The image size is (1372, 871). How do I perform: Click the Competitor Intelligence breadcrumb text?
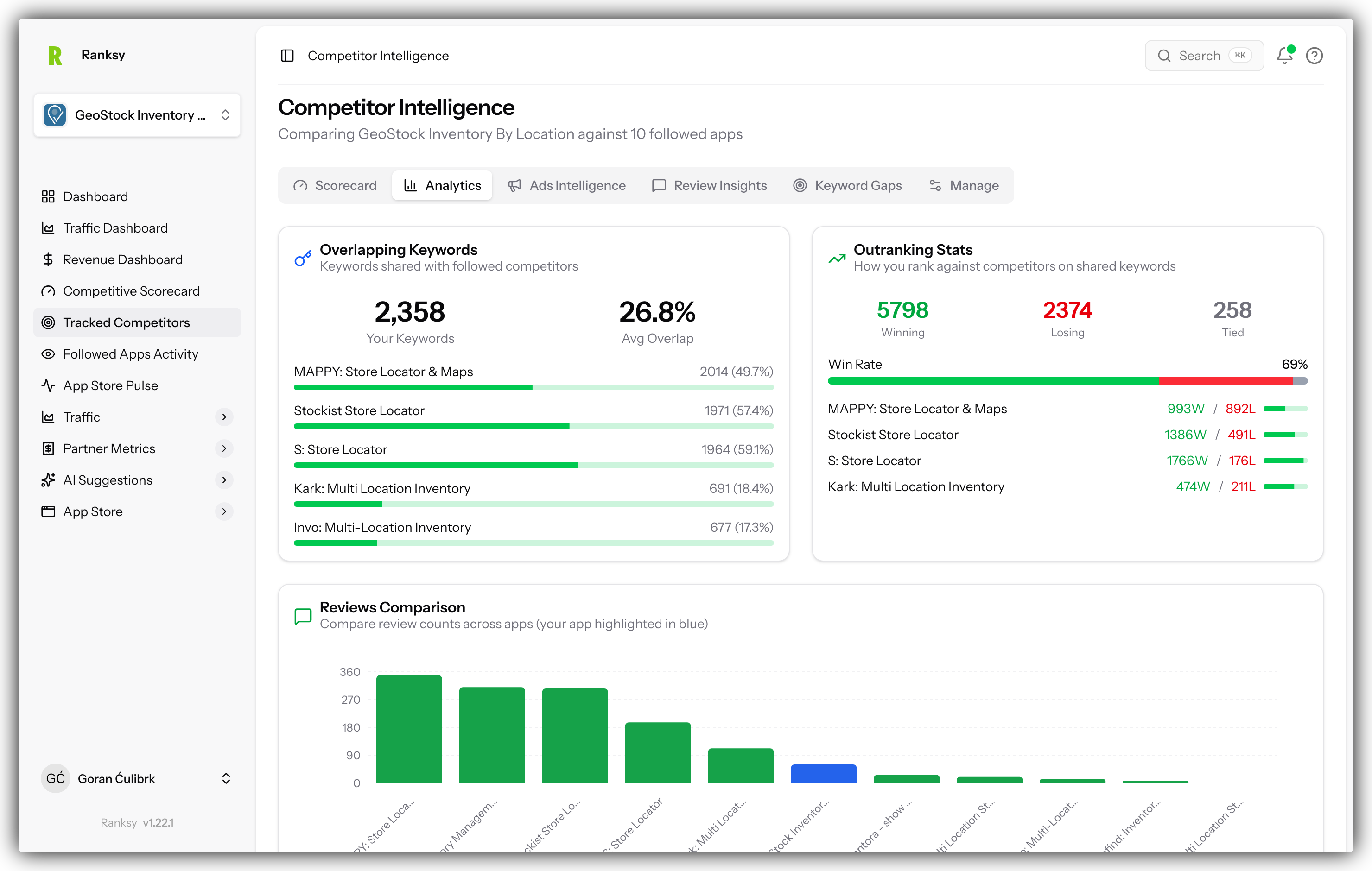point(378,55)
